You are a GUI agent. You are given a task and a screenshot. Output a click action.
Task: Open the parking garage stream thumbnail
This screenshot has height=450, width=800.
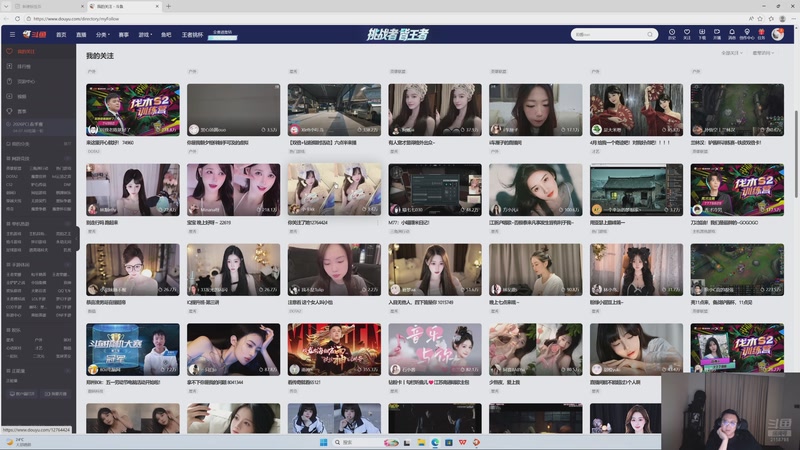334,110
